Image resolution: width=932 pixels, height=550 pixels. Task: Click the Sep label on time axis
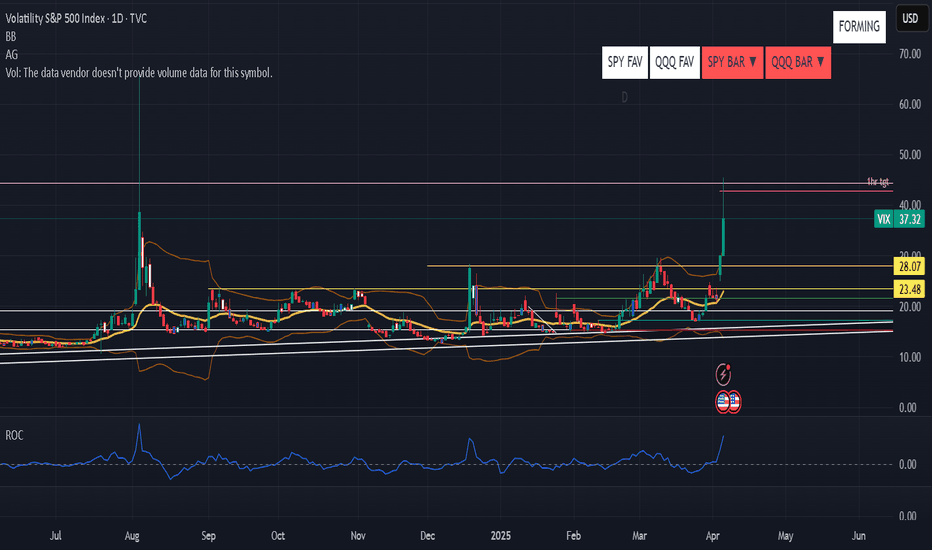[x=208, y=536]
